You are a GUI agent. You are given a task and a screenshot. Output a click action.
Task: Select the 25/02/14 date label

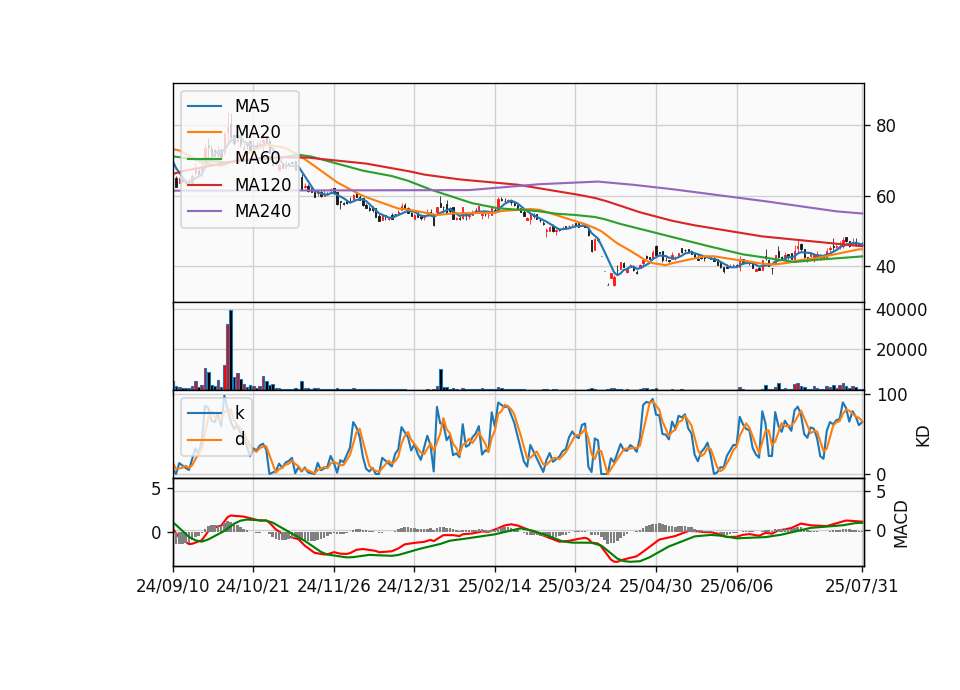495,586
